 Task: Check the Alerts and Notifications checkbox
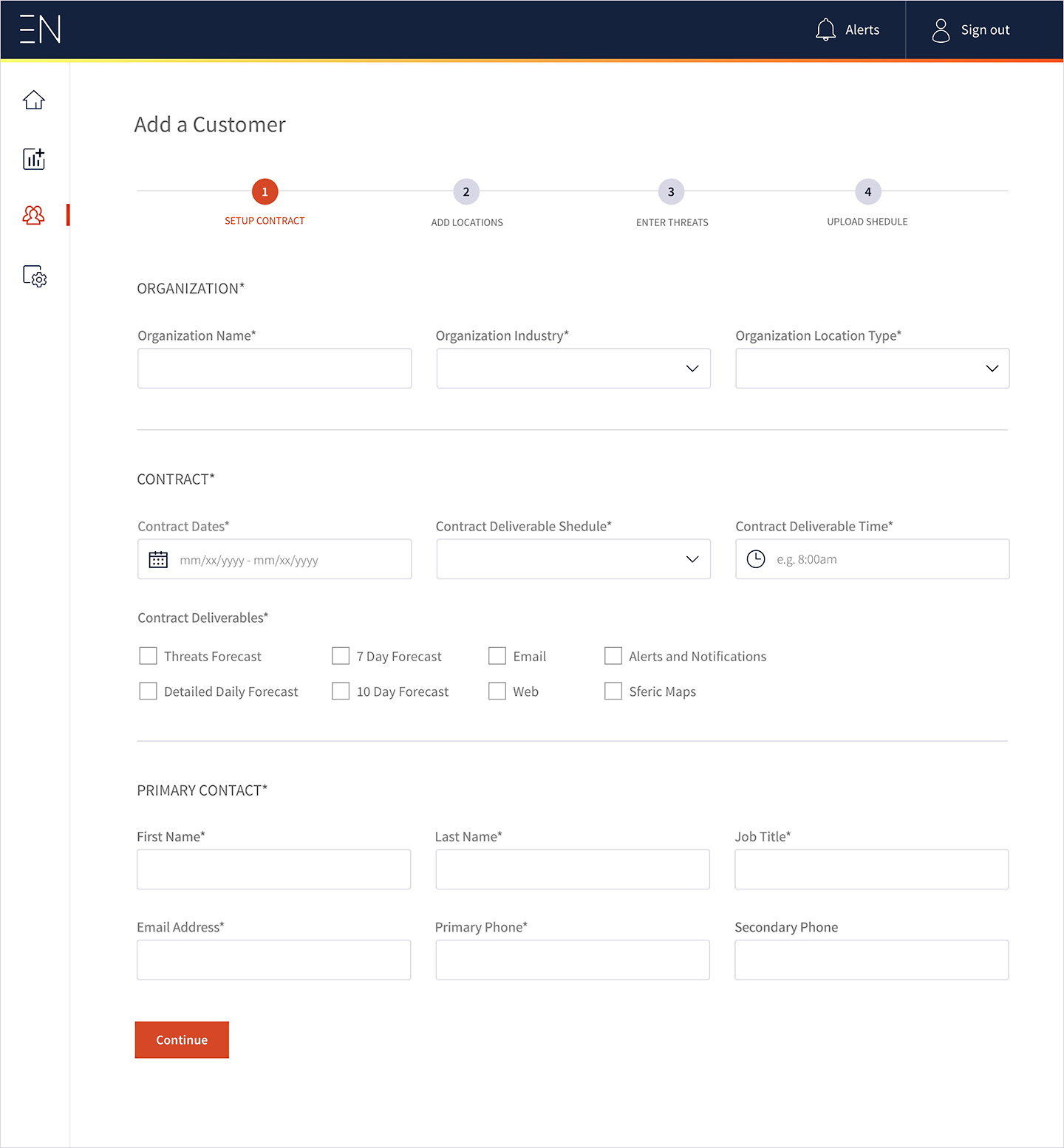613,656
